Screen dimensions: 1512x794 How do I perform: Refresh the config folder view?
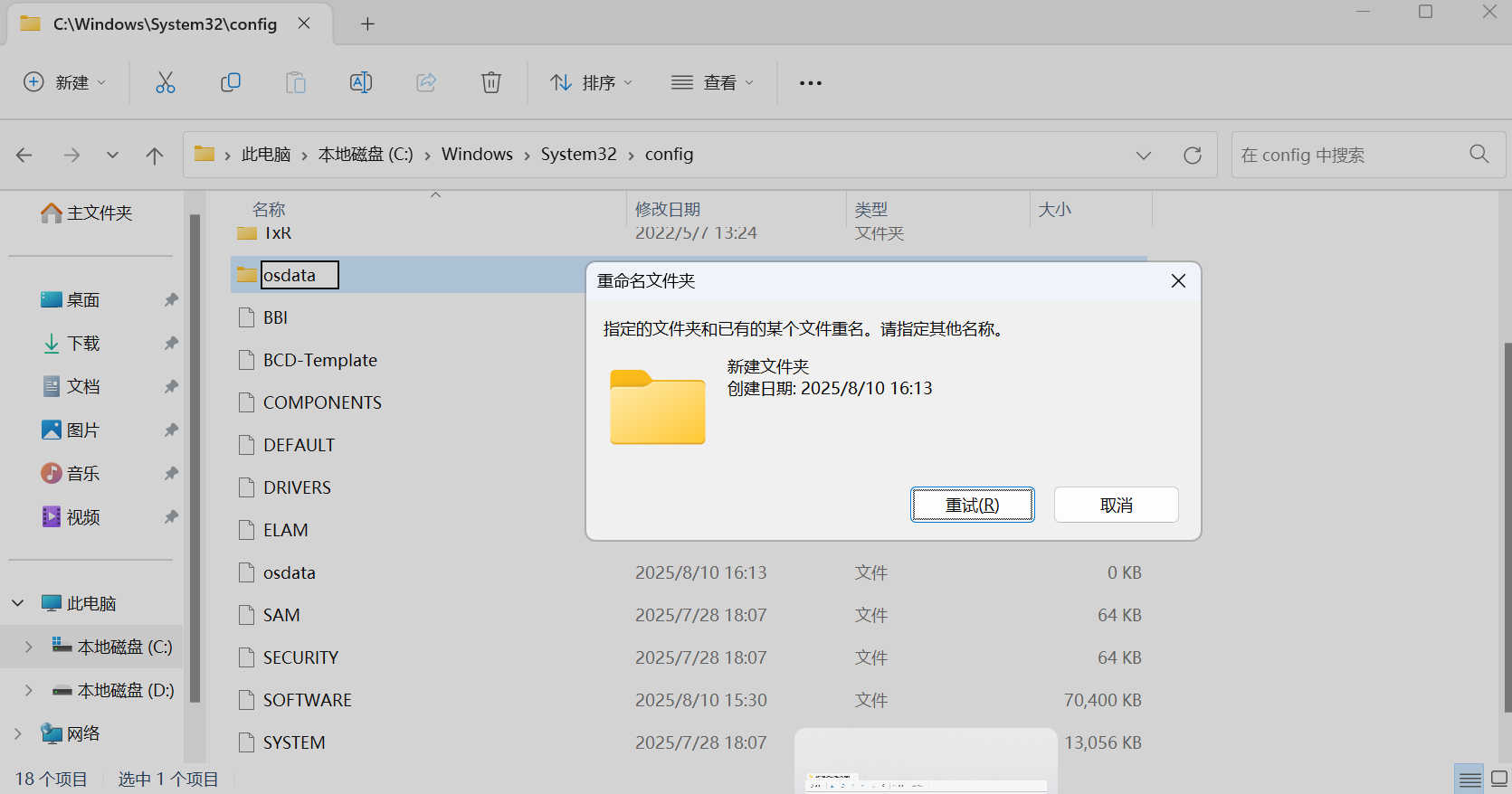pos(1193,156)
